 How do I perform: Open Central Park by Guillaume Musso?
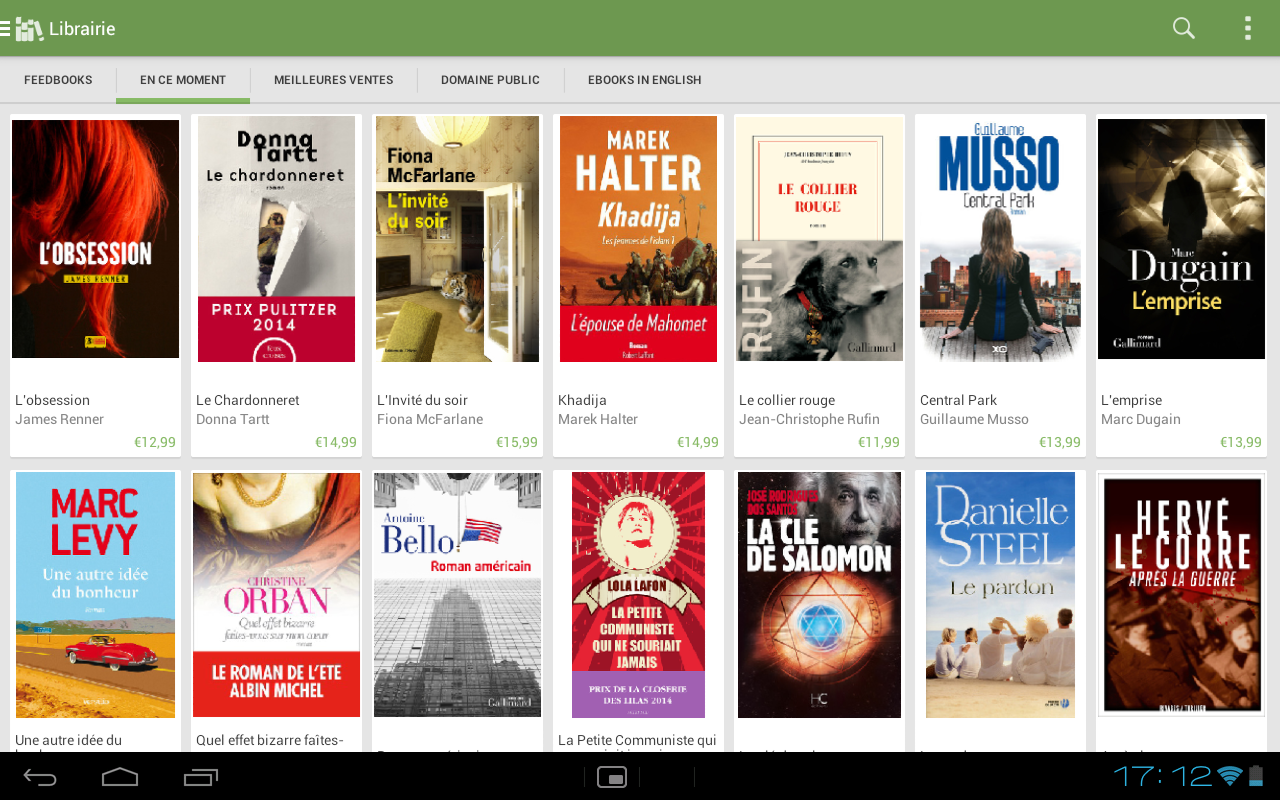pos(999,238)
